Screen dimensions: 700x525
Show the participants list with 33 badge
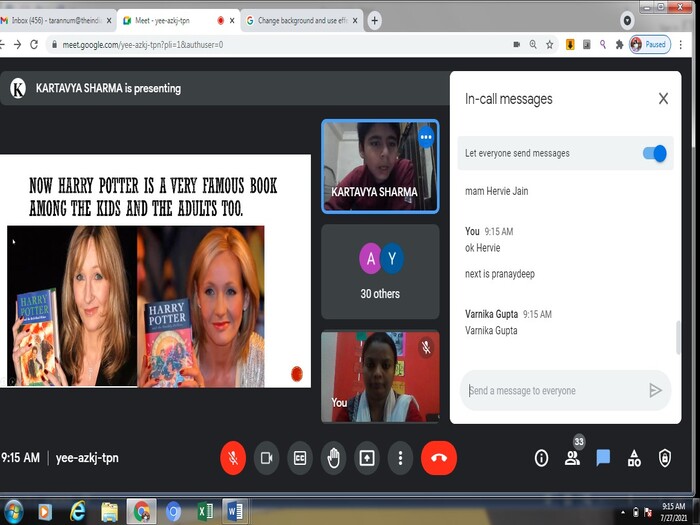point(572,458)
